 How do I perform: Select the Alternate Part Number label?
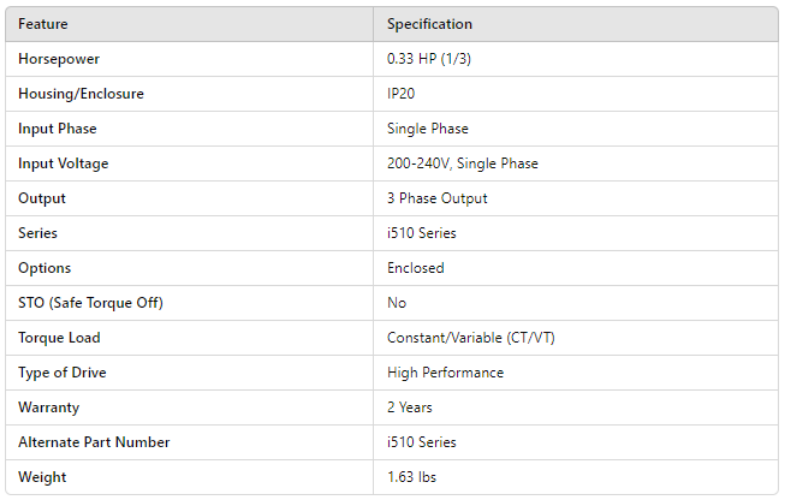94,442
